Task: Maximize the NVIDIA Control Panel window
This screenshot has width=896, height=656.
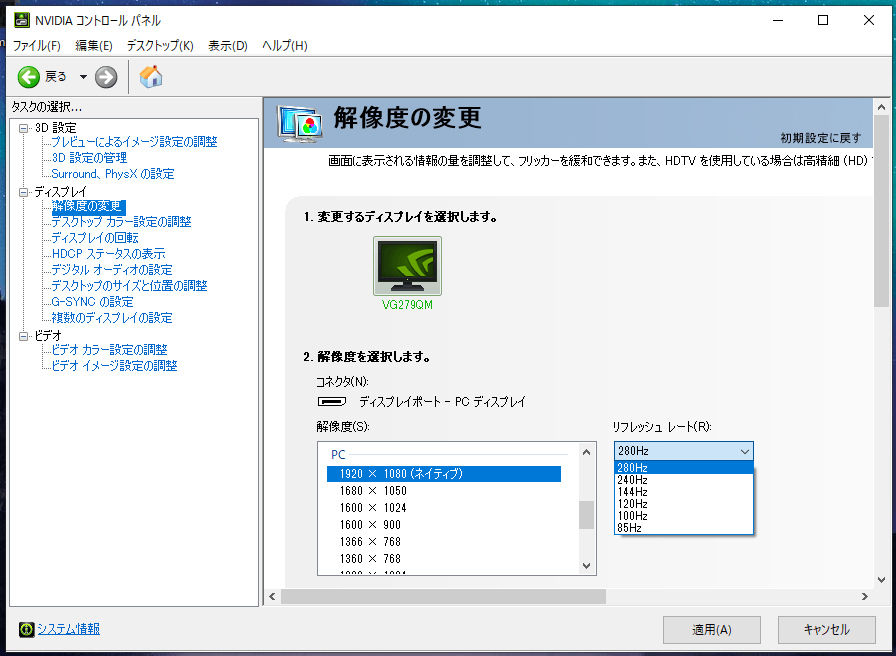Action: pyautogui.click(x=823, y=20)
